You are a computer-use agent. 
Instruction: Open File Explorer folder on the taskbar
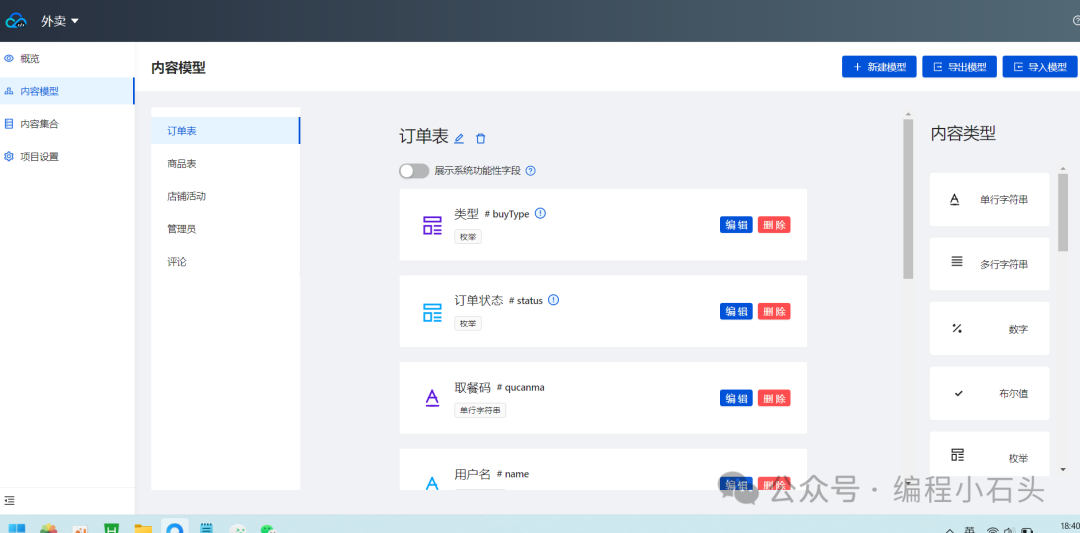tap(143, 527)
